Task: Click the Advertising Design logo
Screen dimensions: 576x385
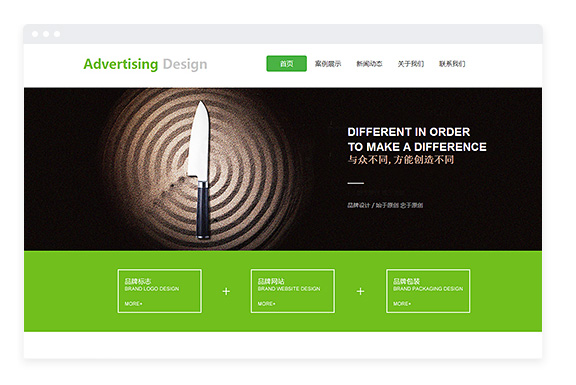Action: [145, 64]
